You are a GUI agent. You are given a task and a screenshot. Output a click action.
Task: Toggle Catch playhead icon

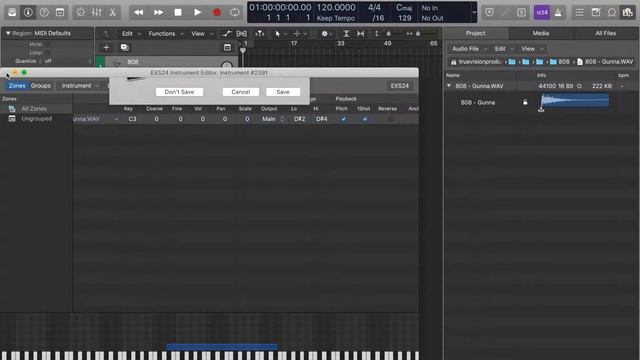(x=260, y=33)
